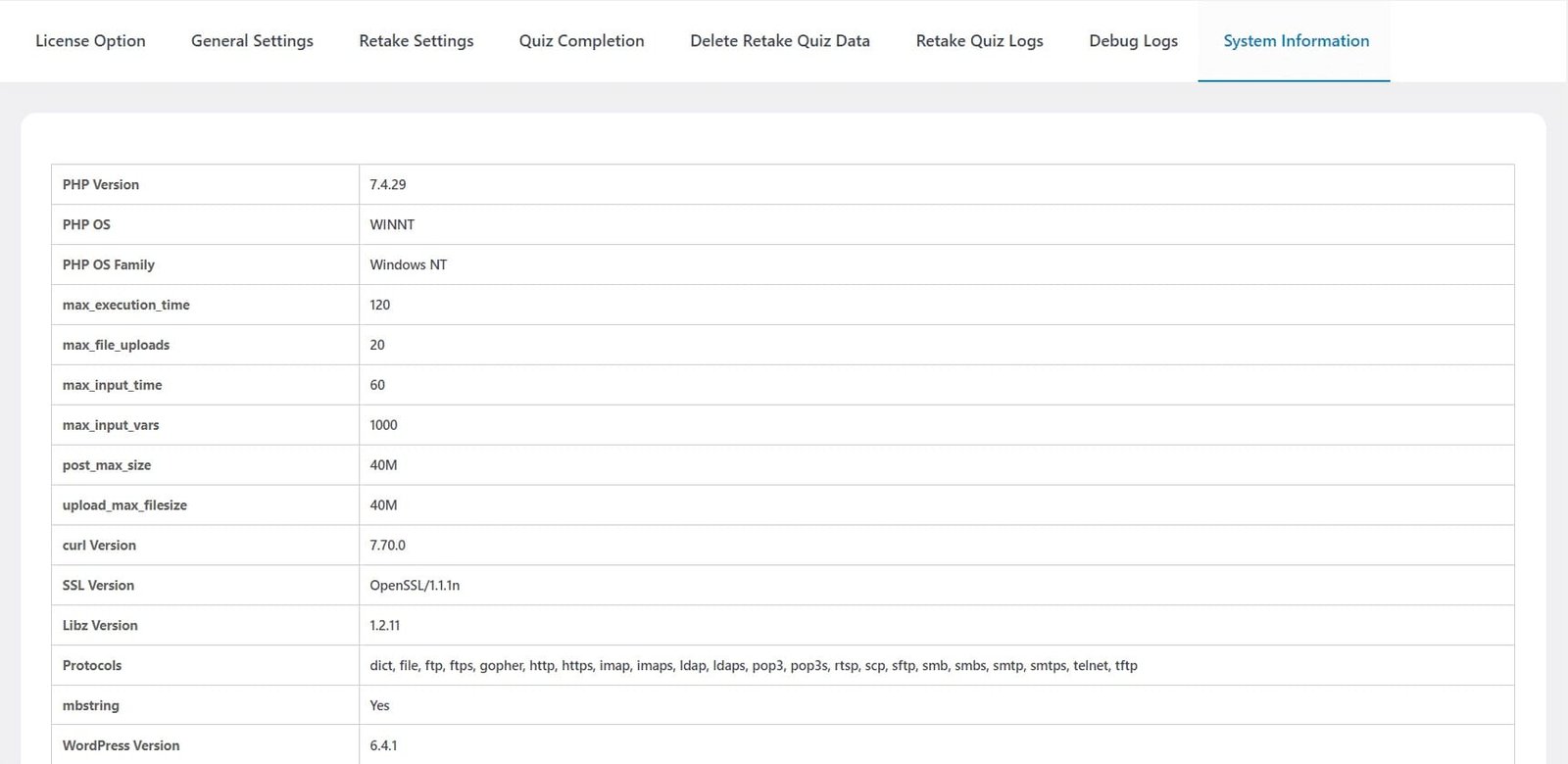Click the max_input_vars value 1000
Screen dimensions: 1568x764
point(383,425)
